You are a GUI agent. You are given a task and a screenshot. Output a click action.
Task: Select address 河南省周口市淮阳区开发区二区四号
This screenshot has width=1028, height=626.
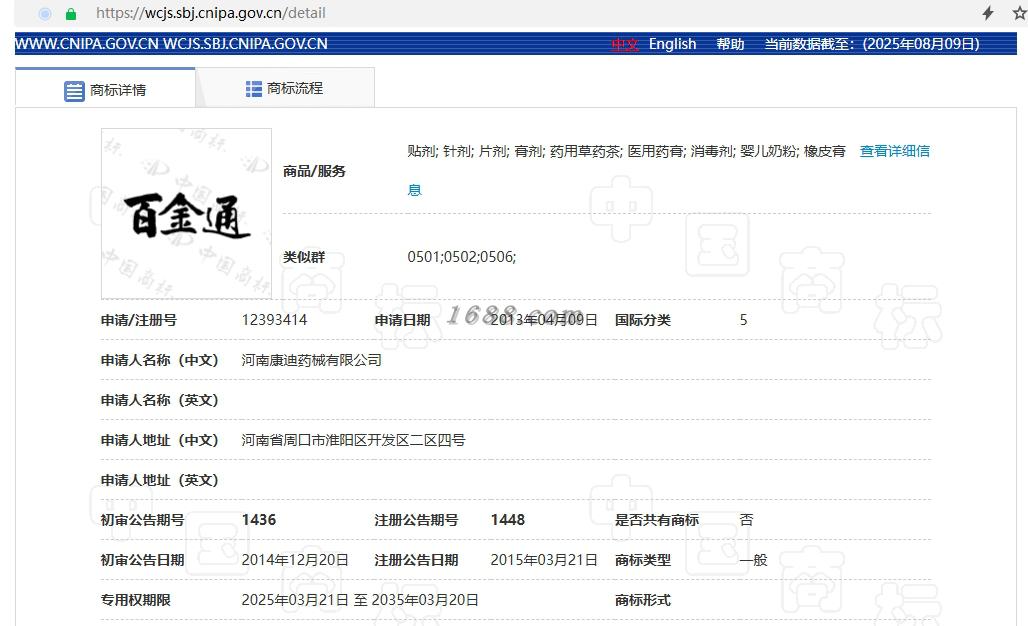(x=353, y=440)
